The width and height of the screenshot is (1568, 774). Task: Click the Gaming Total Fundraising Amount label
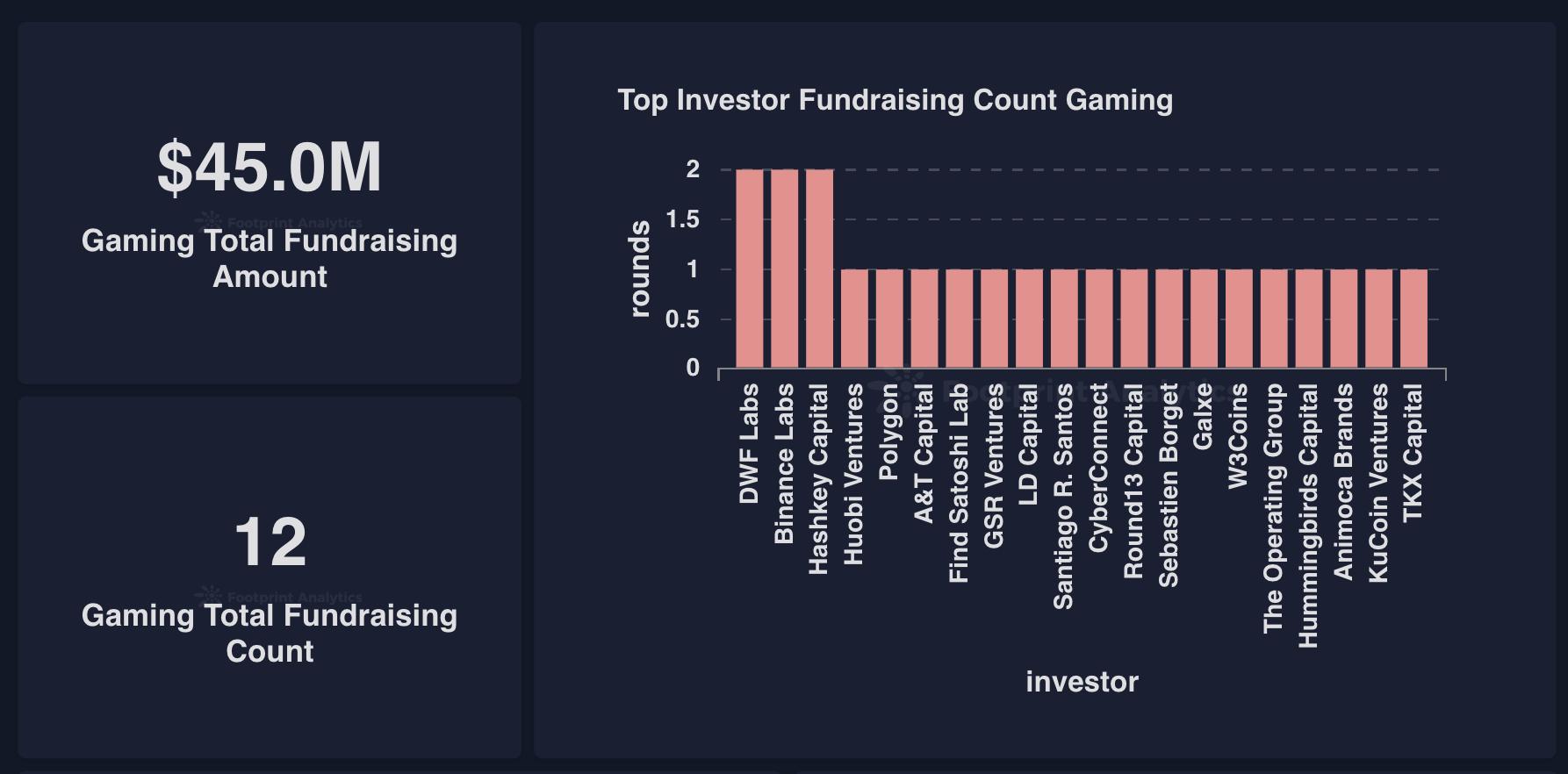click(270, 258)
